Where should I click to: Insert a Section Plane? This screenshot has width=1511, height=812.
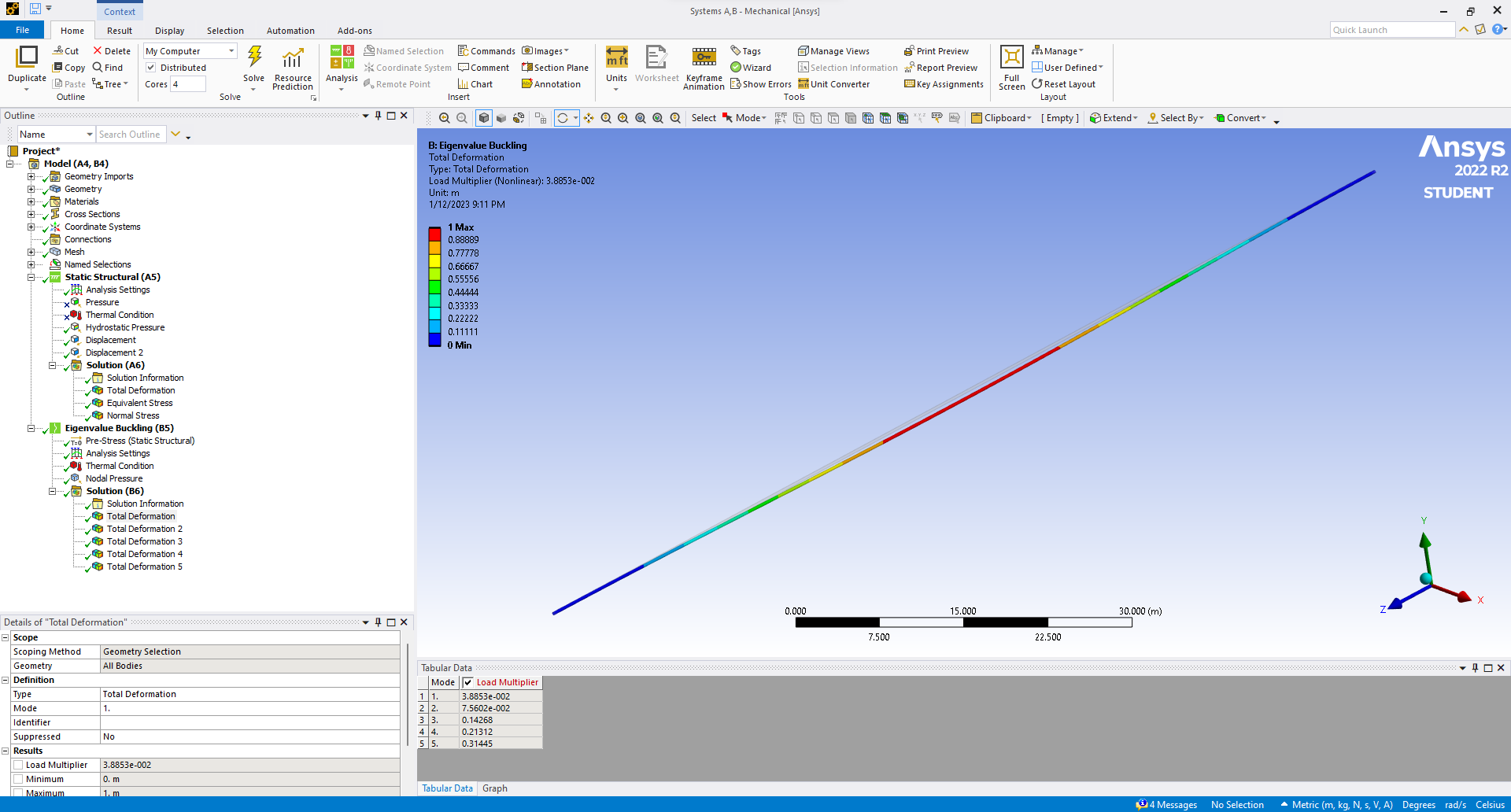click(x=555, y=68)
